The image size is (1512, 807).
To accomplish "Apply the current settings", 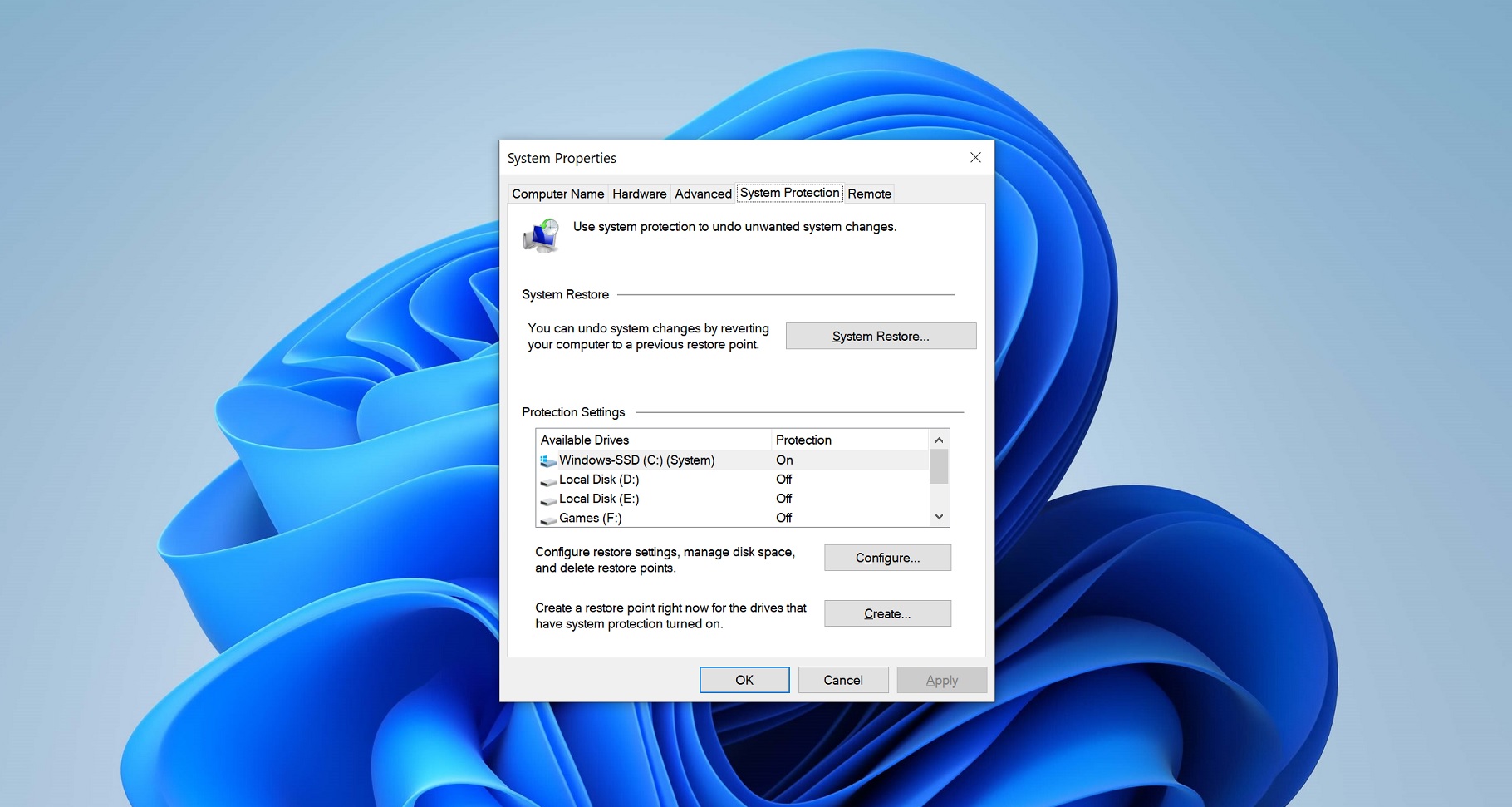I will (941, 680).
